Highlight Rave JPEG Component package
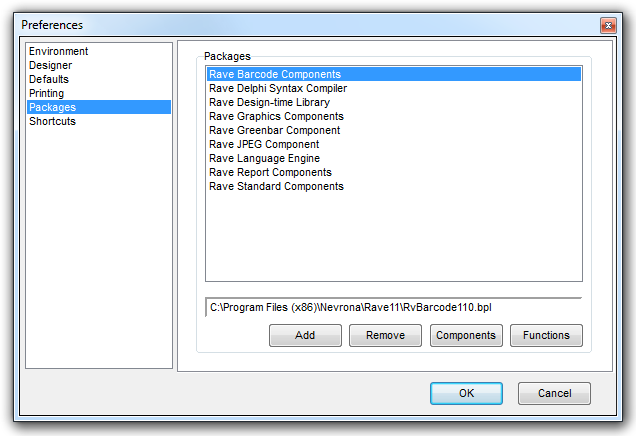Image resolution: width=636 pixels, height=436 pixels. (264, 144)
